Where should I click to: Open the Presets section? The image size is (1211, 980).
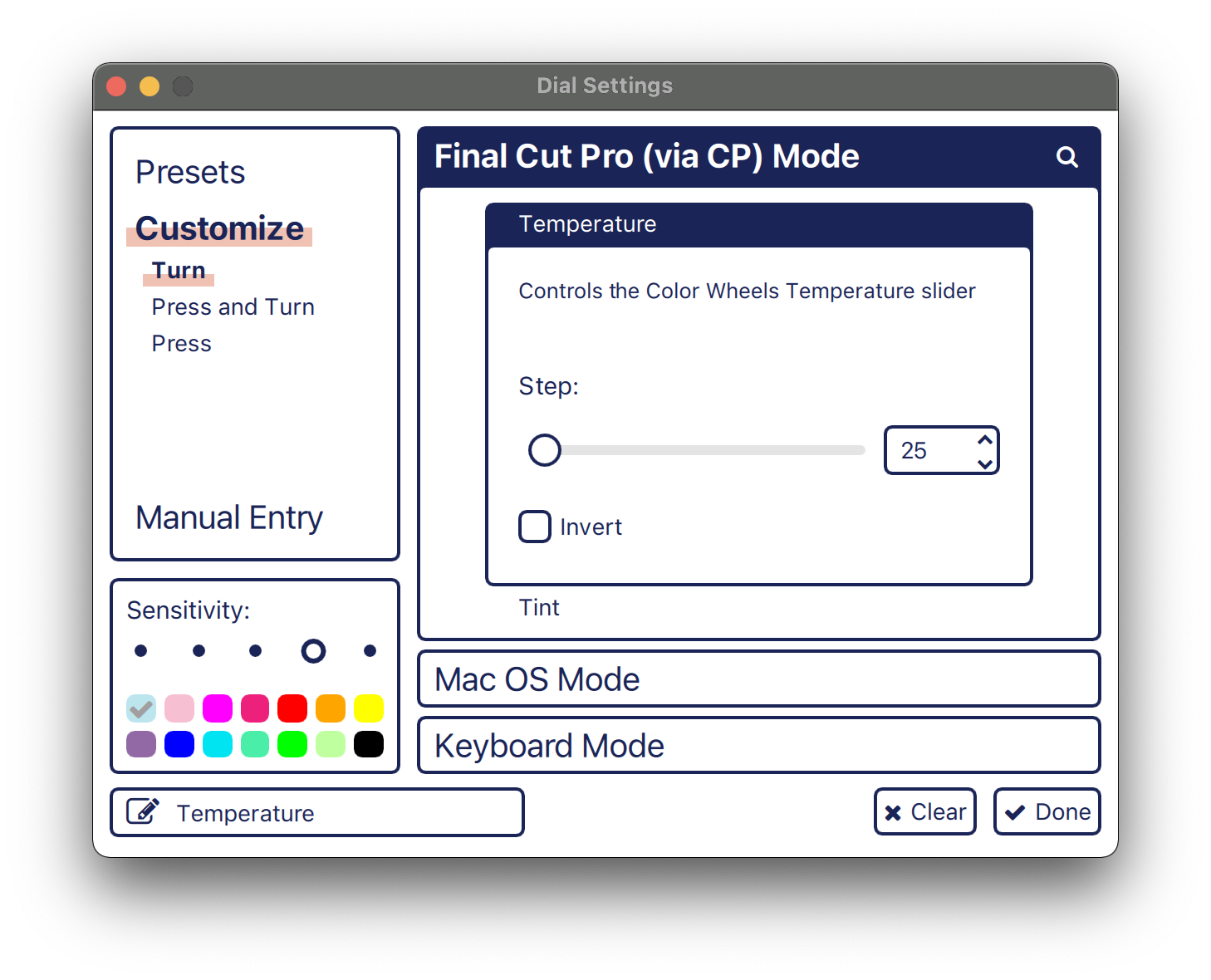190,173
